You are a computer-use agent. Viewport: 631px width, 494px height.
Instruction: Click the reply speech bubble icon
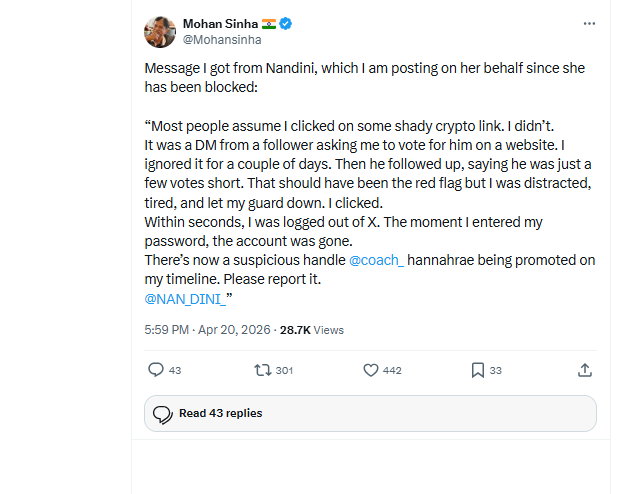(155, 370)
